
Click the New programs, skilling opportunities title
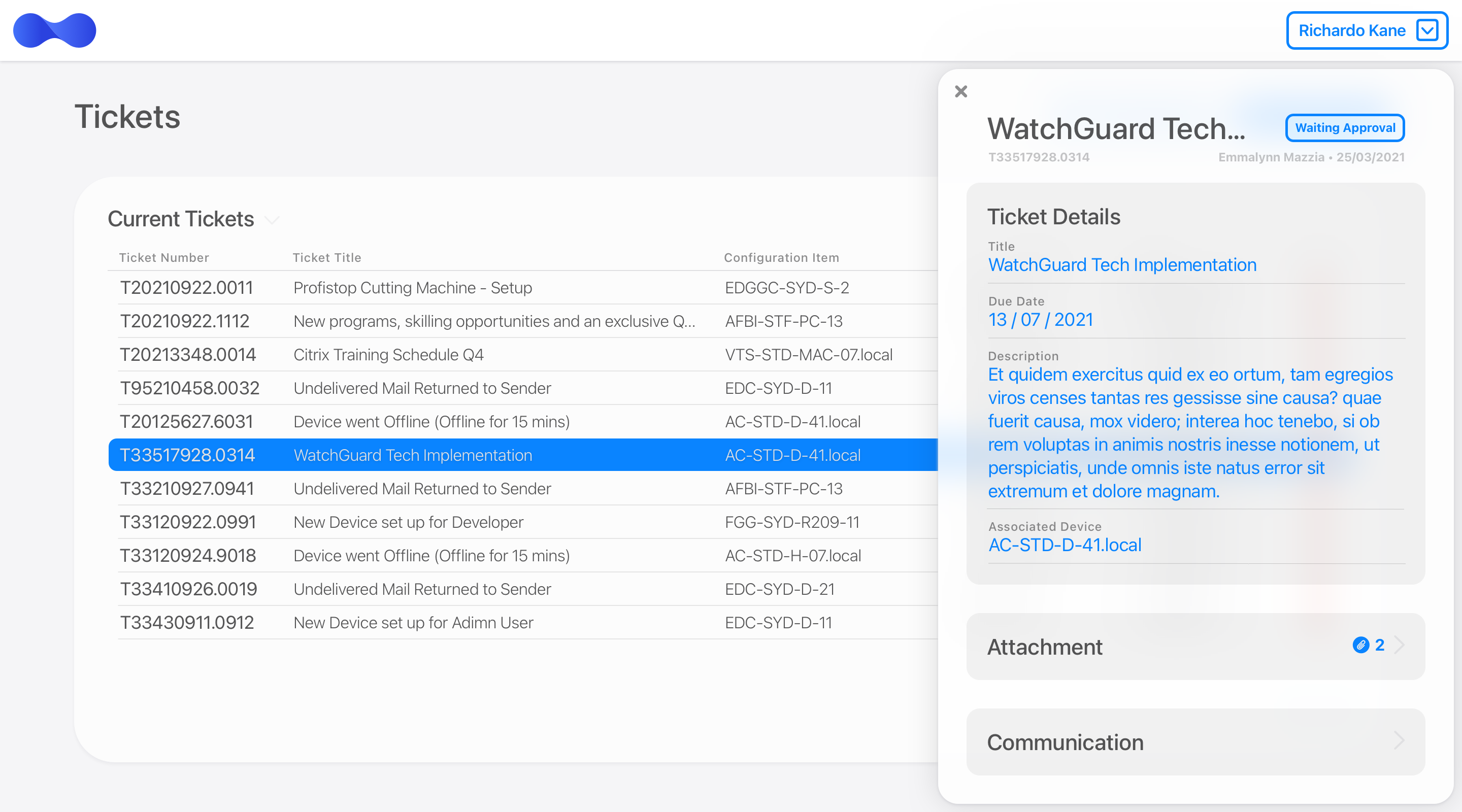[x=494, y=321]
